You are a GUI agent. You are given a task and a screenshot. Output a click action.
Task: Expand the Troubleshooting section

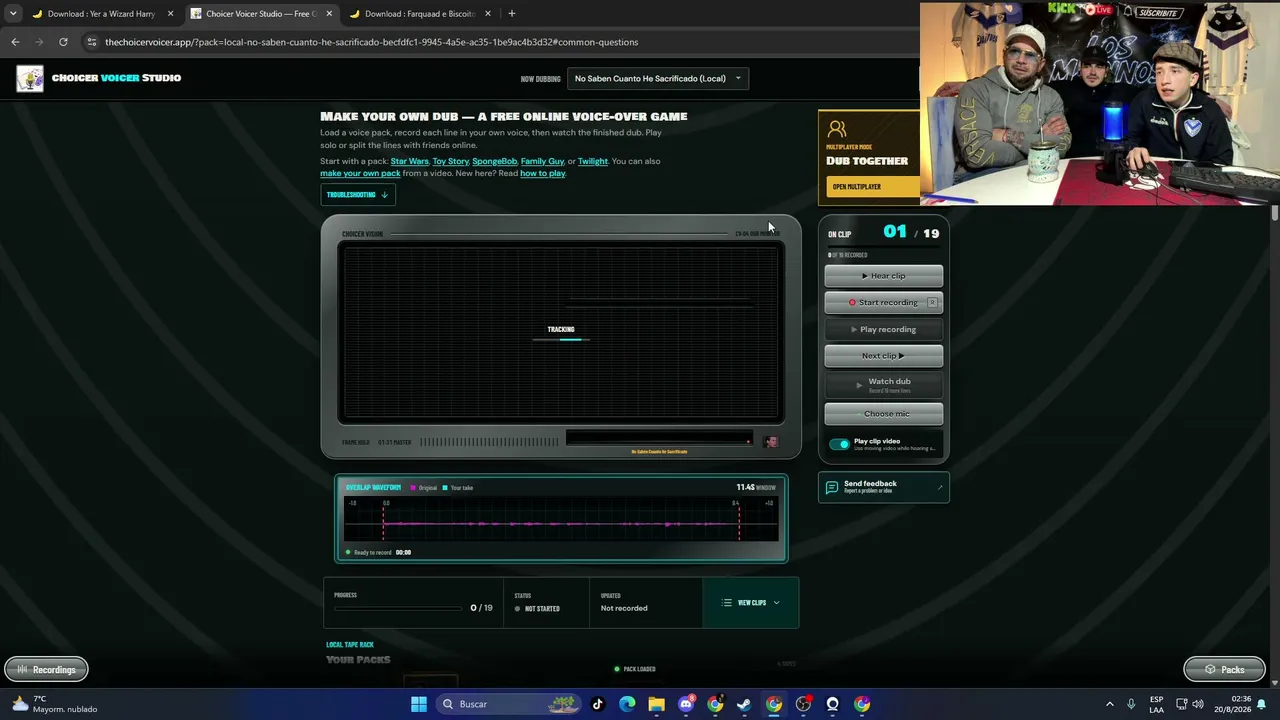pyautogui.click(x=358, y=195)
